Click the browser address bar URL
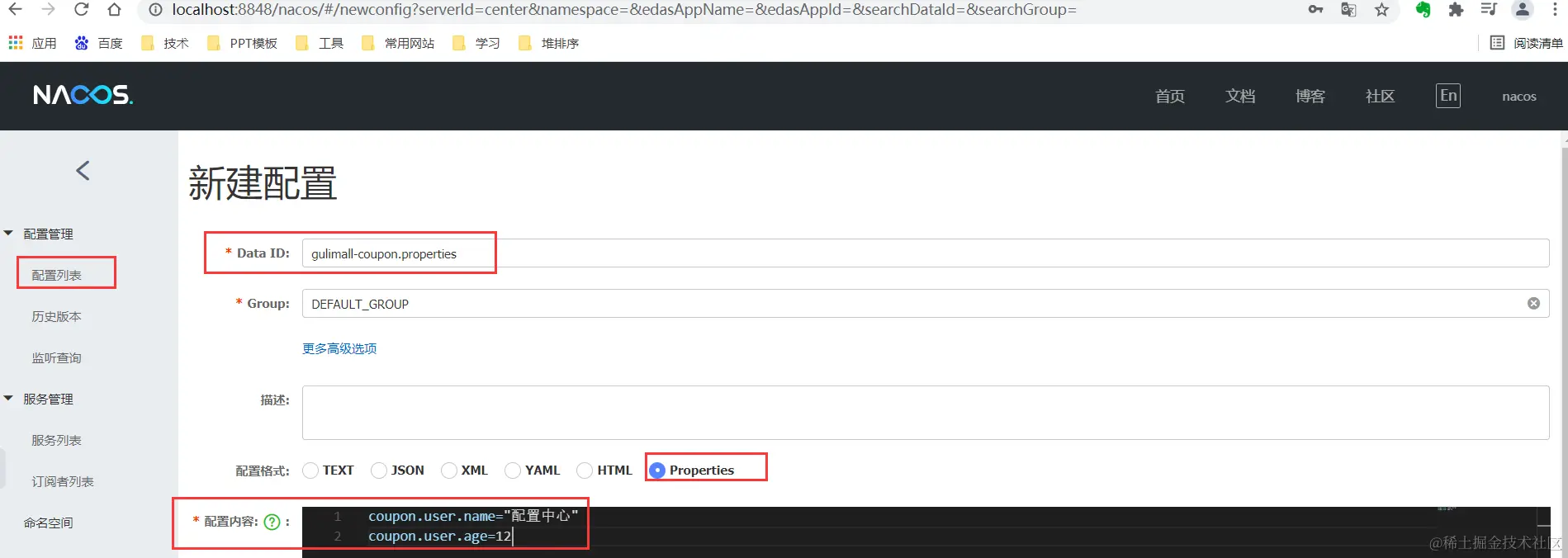Image resolution: width=1568 pixels, height=558 pixels. coord(623,10)
